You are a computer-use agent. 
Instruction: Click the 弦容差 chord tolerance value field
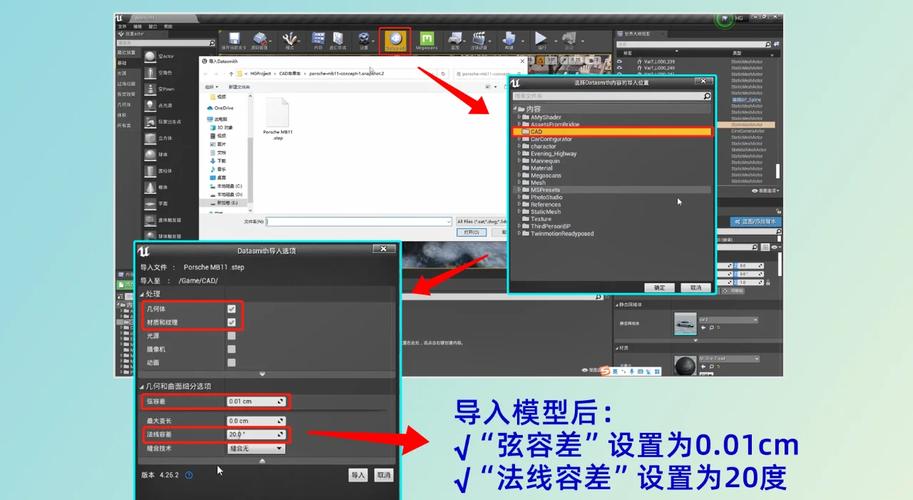point(256,401)
